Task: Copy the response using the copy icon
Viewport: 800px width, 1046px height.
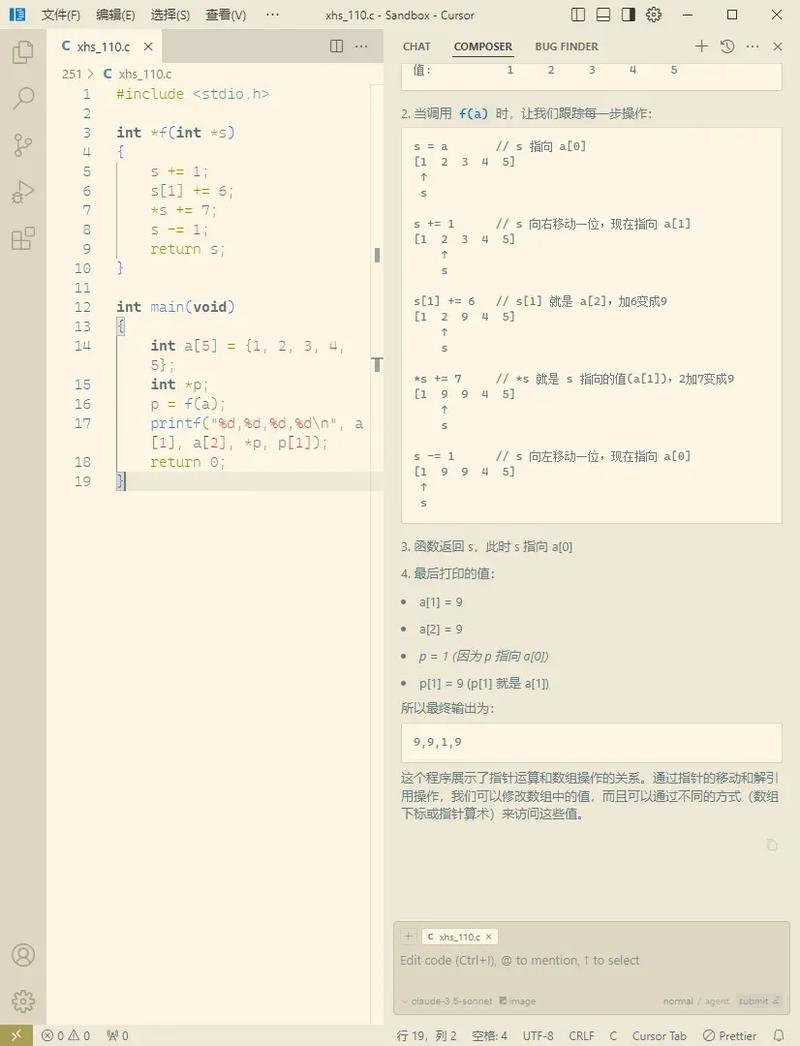Action: click(772, 845)
